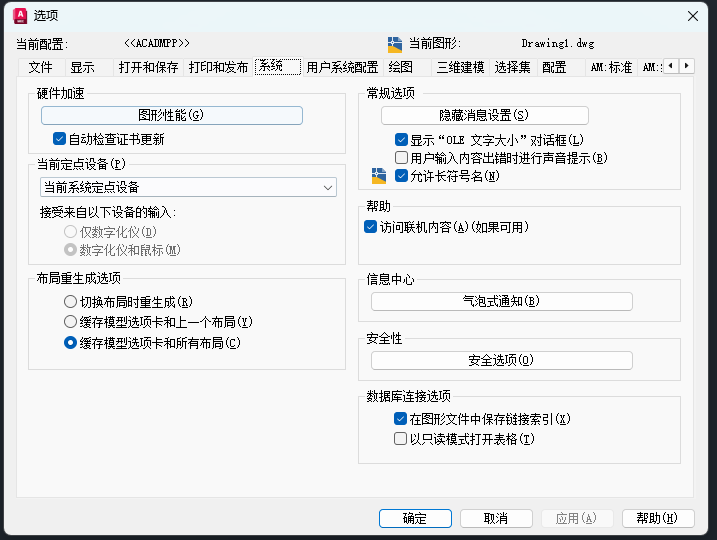Screen dimensions: 717x540
Task: Open the 打开和保存 tab
Action: click(x=148, y=67)
